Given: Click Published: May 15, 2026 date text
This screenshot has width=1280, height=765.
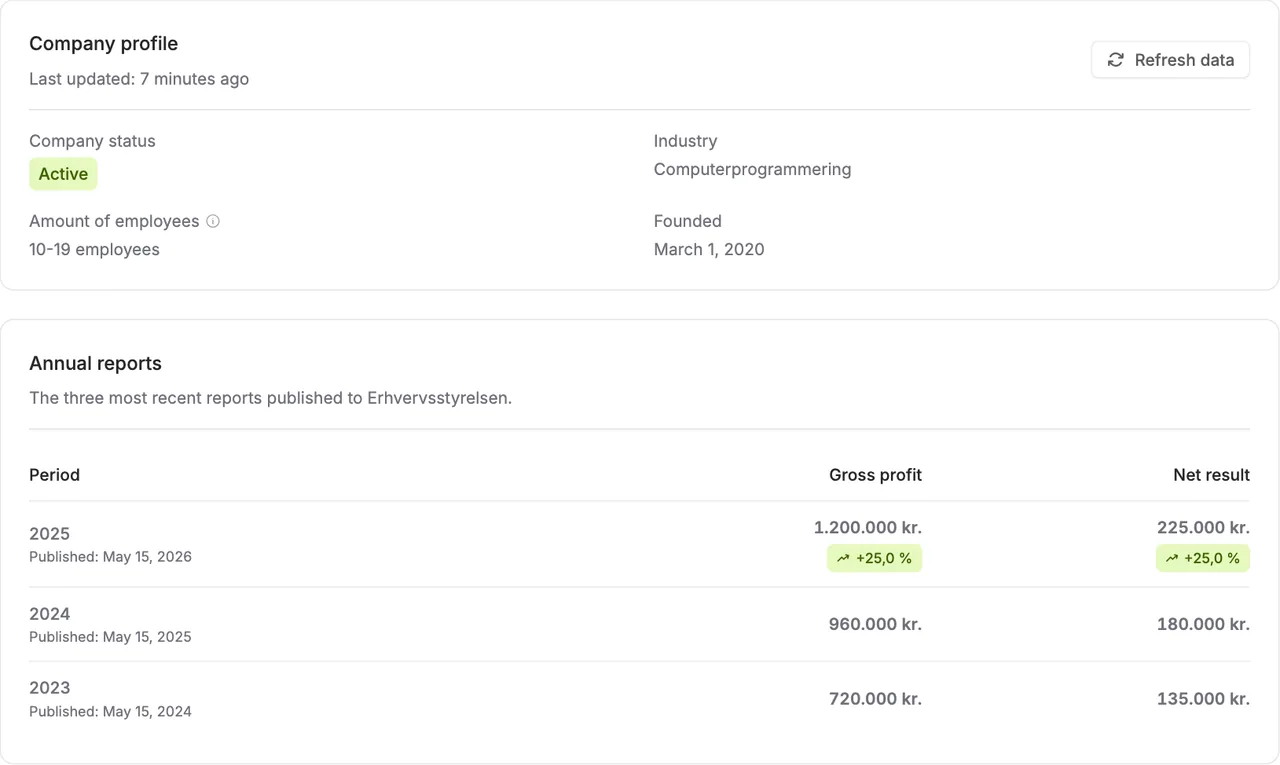Looking at the screenshot, I should pos(110,556).
